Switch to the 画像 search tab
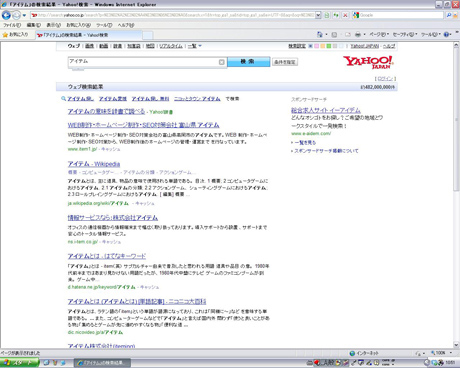The width and height of the screenshot is (460, 368). [x=89, y=46]
